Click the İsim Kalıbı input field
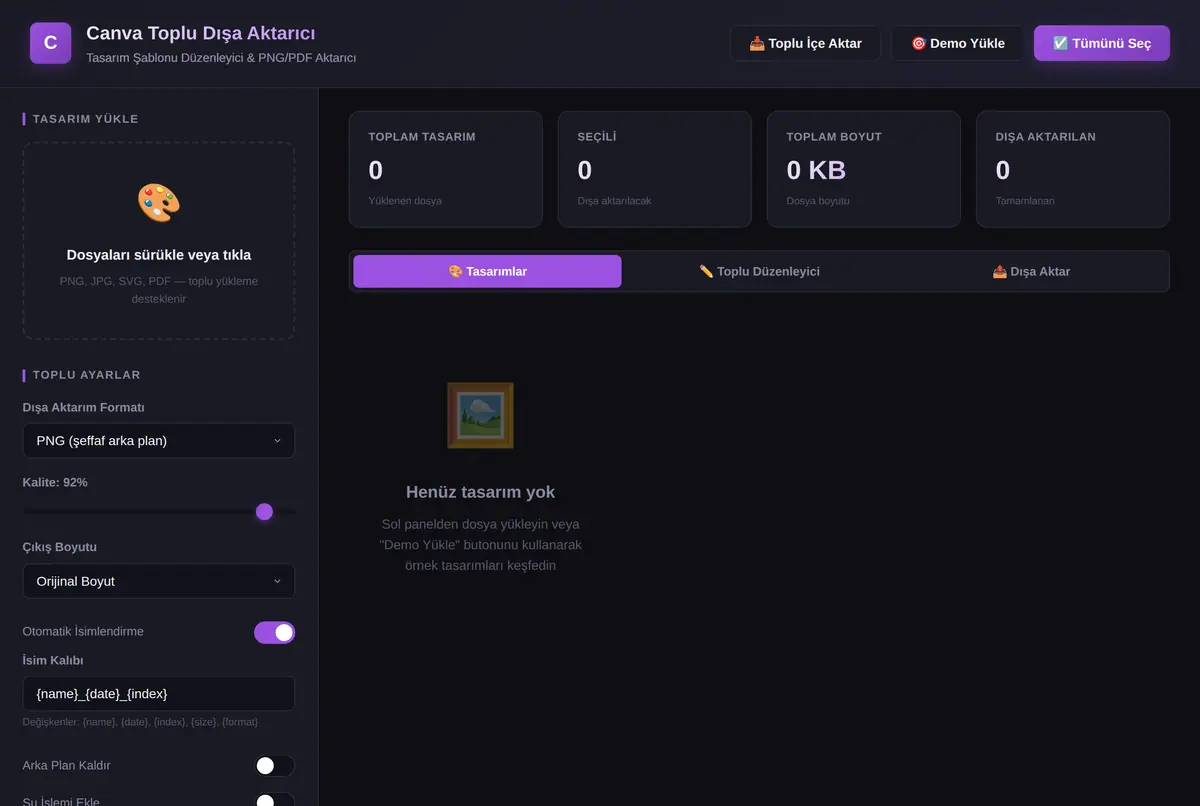The image size is (1200, 806). 159,693
